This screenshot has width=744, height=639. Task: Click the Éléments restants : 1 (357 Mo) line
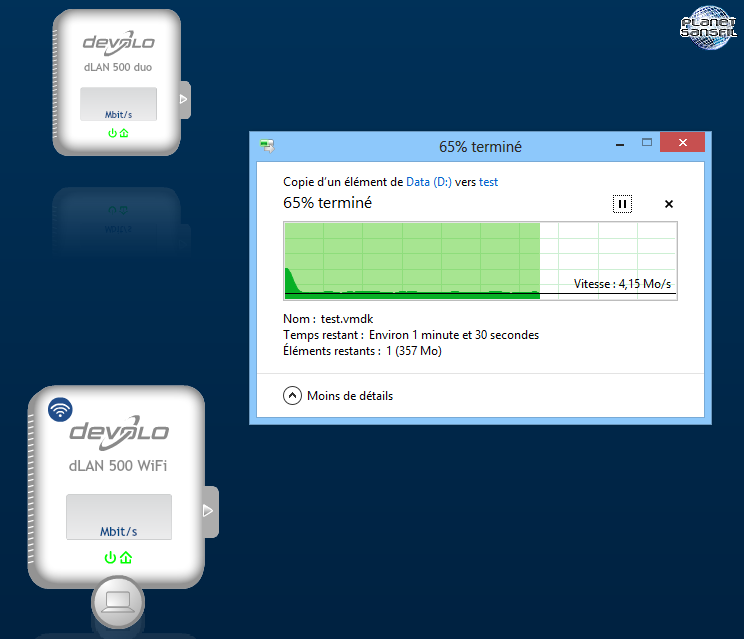[x=362, y=351]
